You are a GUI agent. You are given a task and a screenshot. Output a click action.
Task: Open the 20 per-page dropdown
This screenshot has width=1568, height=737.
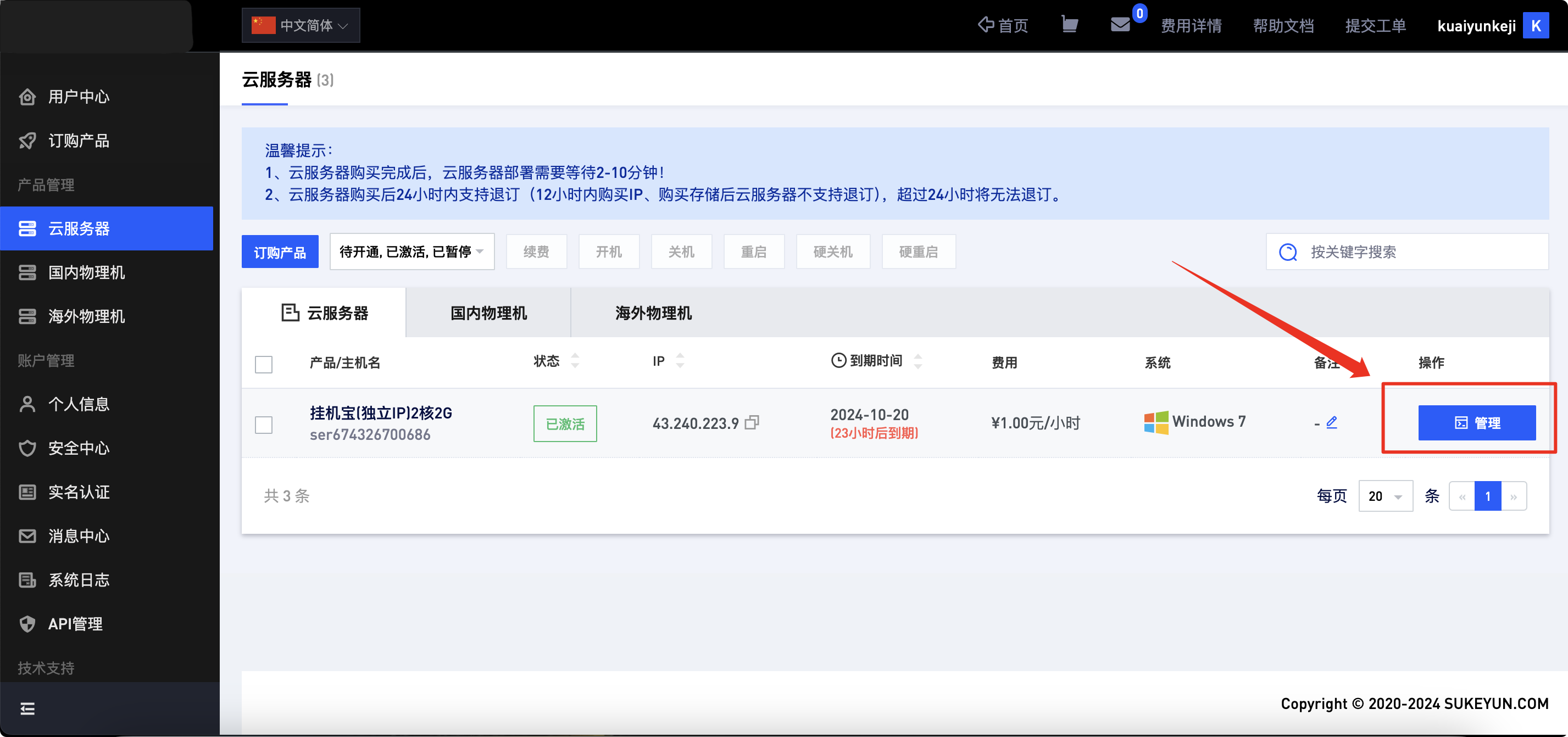[1385, 496]
